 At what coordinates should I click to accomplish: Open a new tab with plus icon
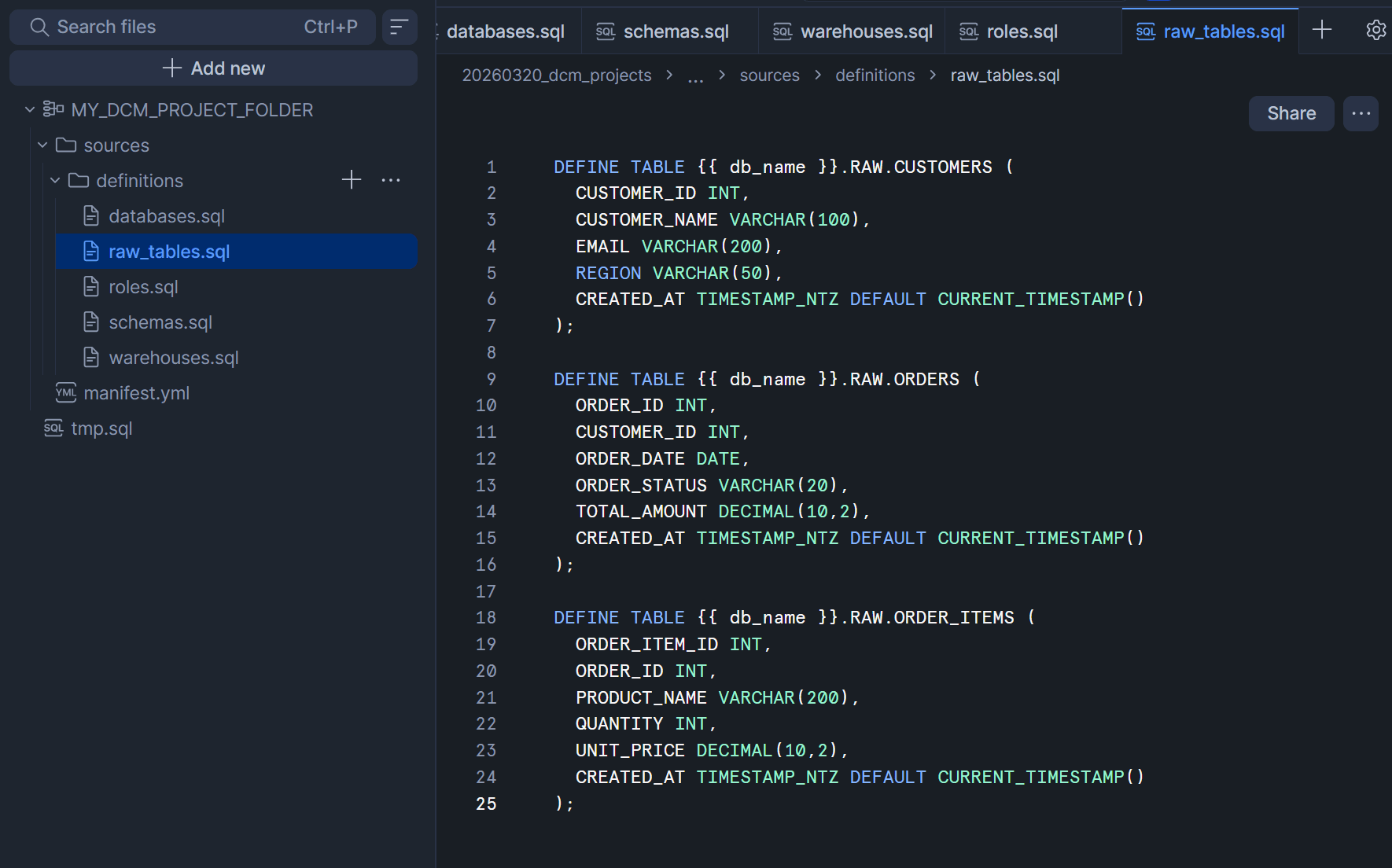coord(1322,30)
